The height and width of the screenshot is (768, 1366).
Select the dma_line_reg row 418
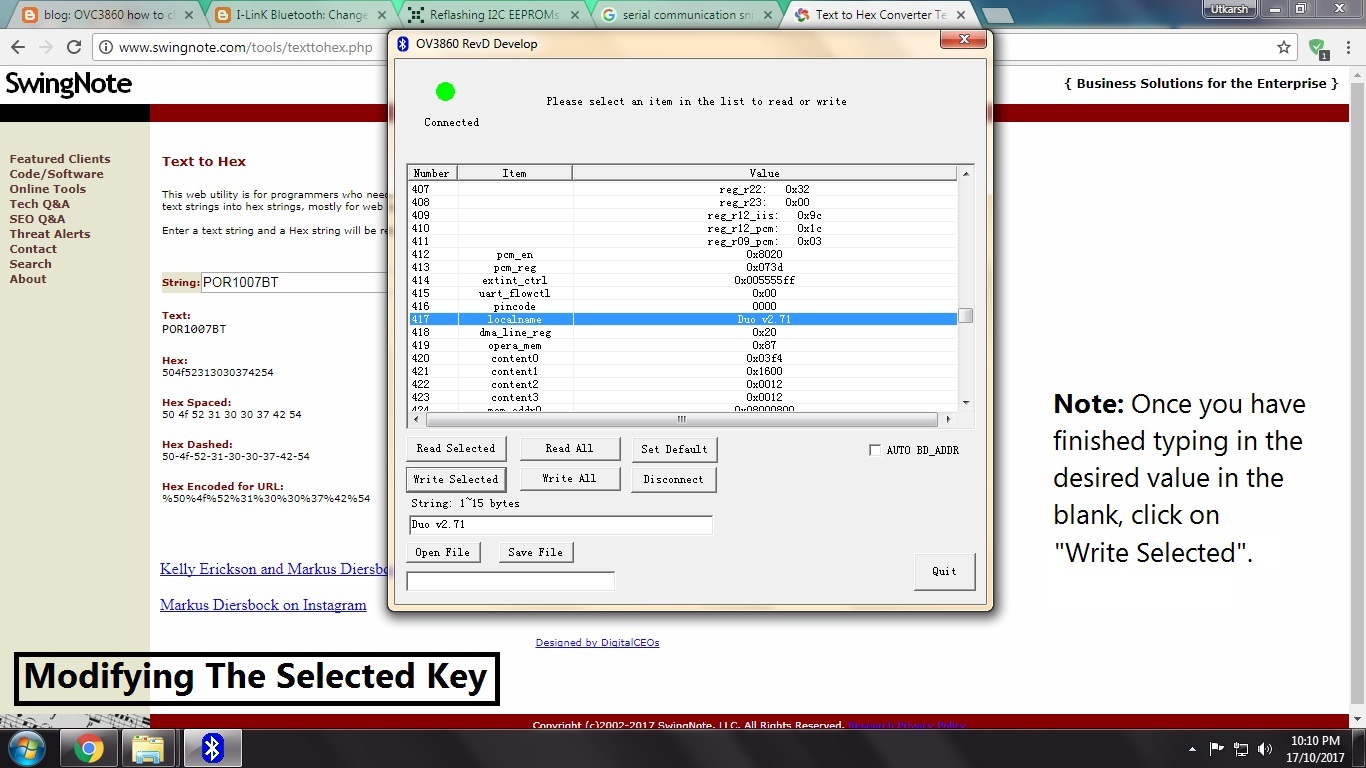pos(683,332)
